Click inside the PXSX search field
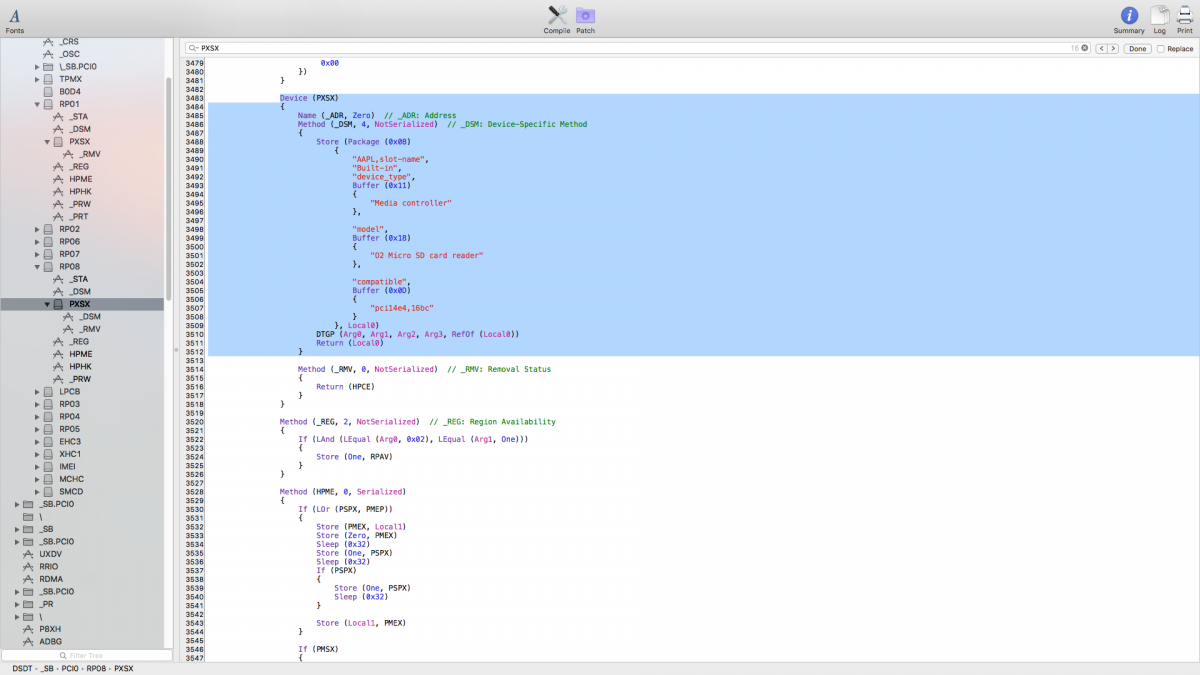This screenshot has width=1200, height=675. tap(640, 48)
